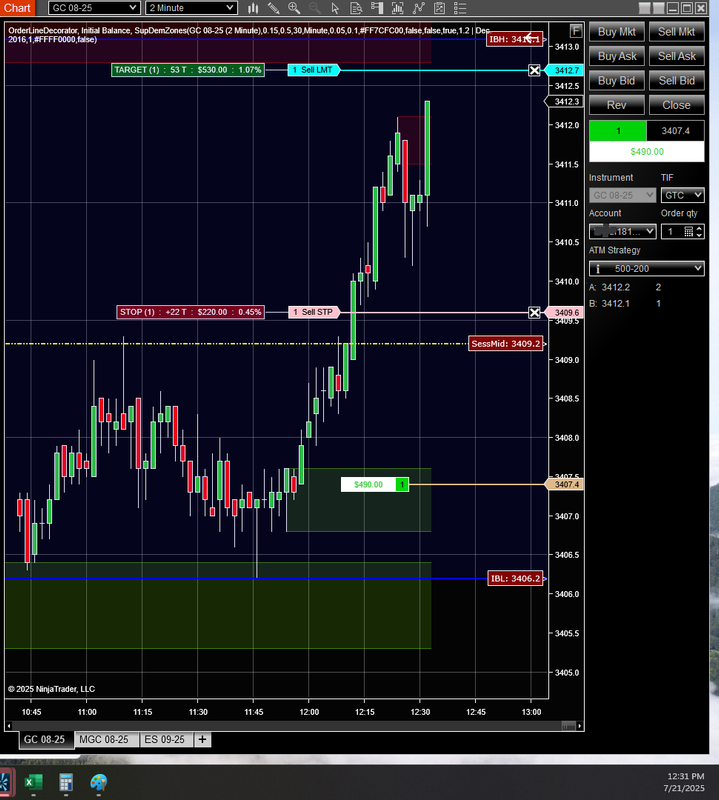This screenshot has width=719, height=800.
Task: Click the Sell Mkt button
Action: pos(676,32)
